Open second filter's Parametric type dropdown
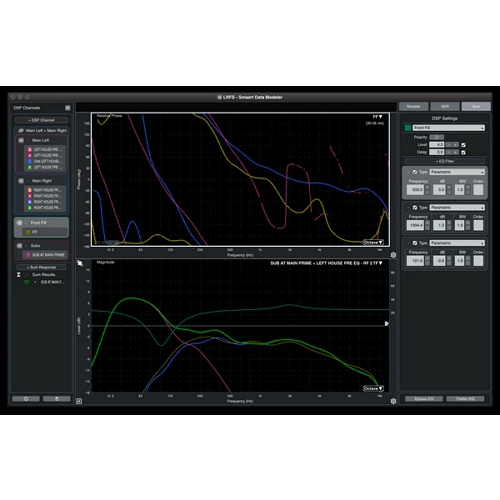The image size is (500, 500). pos(457,207)
